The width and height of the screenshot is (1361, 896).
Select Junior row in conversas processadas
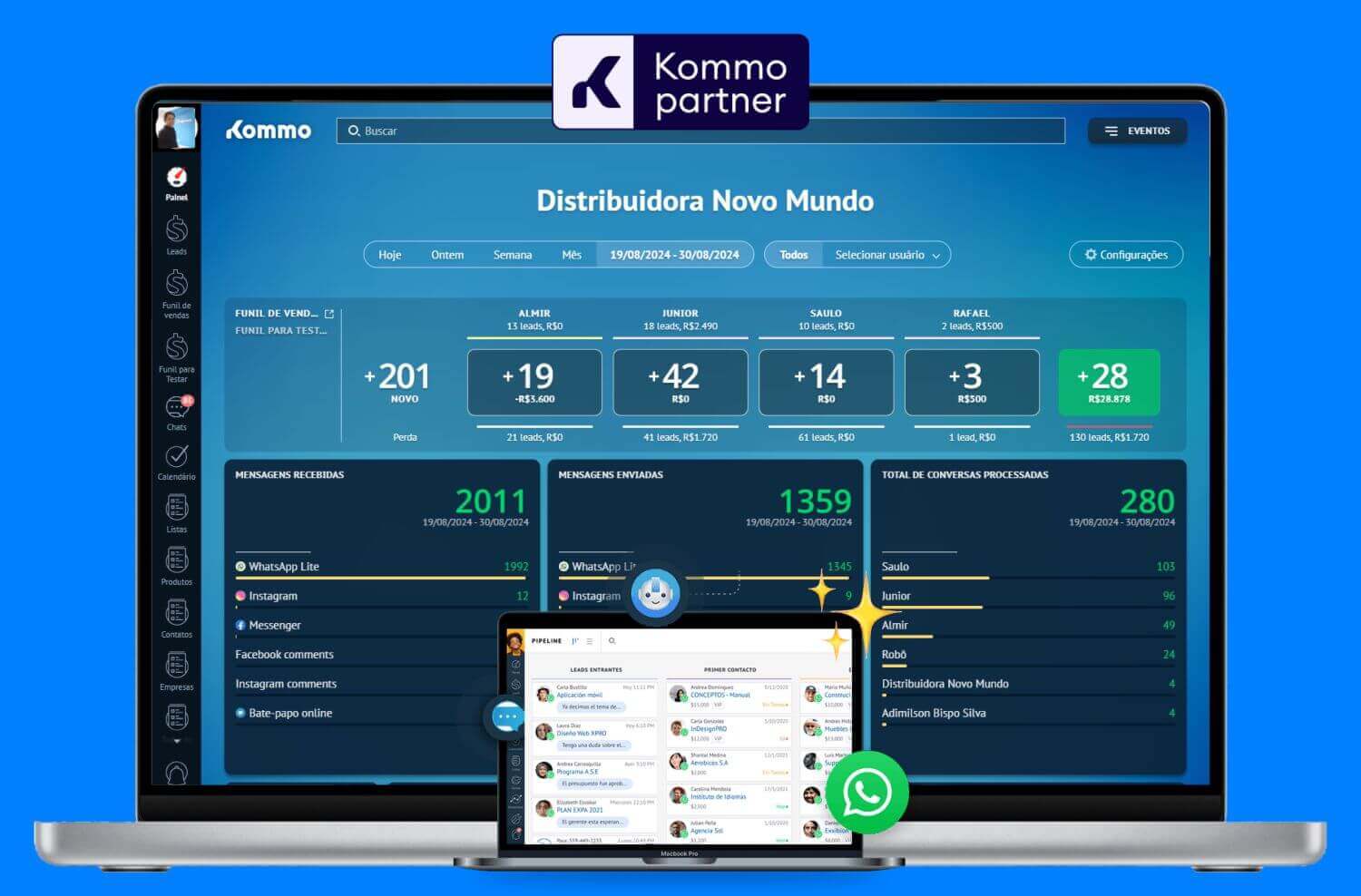(1028, 596)
